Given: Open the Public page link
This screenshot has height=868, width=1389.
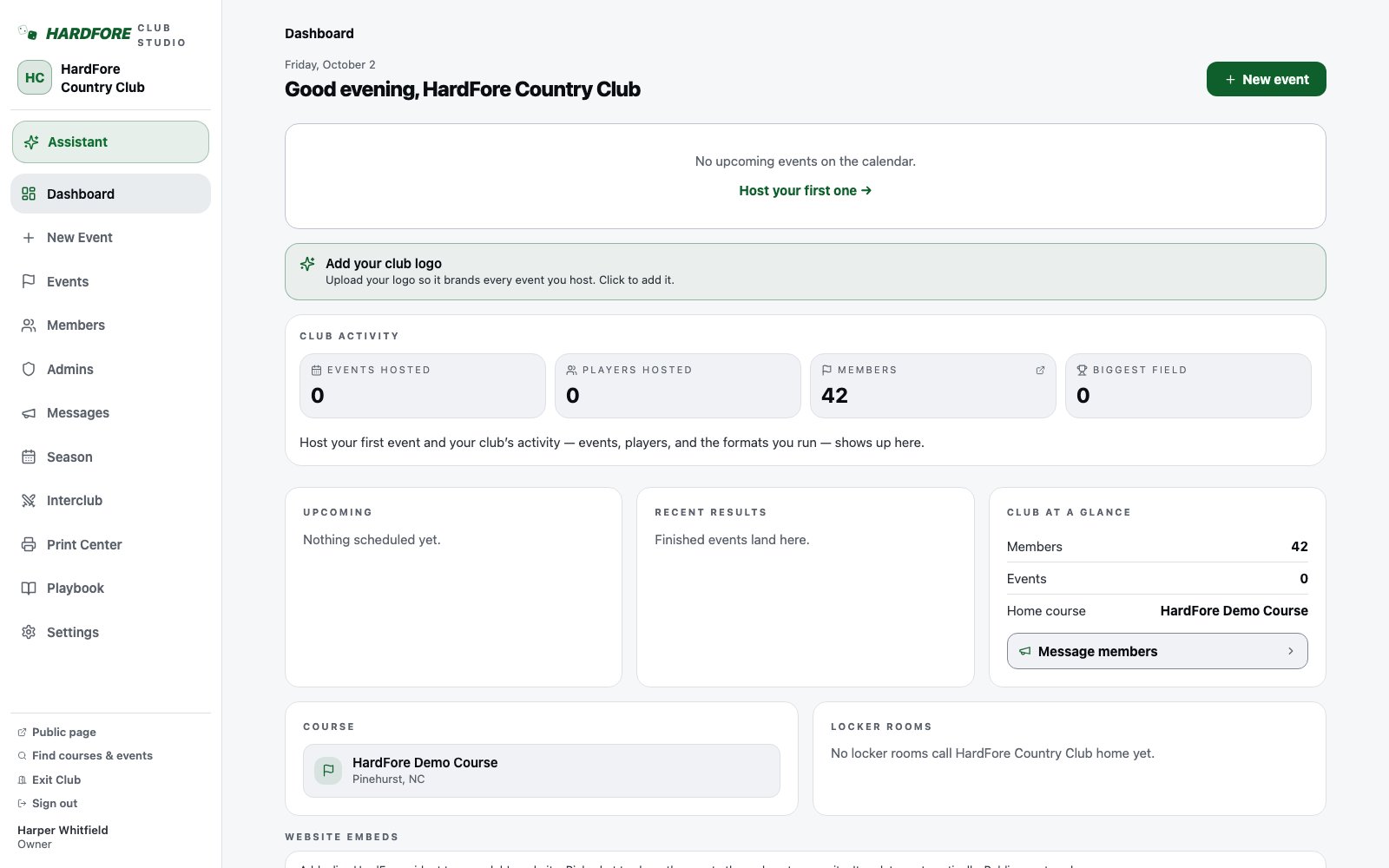Looking at the screenshot, I should (x=57, y=733).
